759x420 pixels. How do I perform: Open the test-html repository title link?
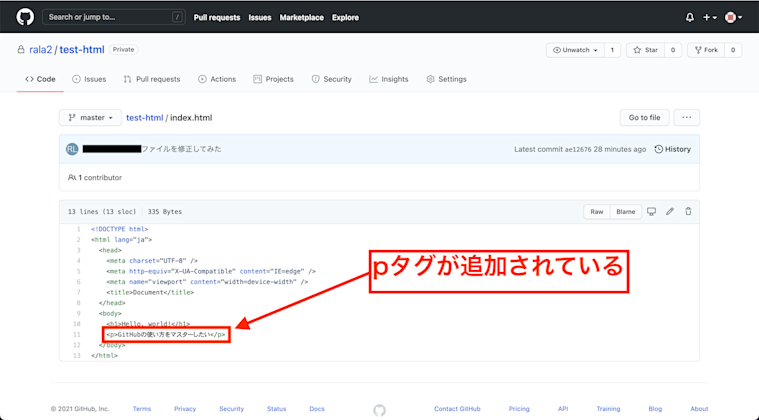pos(82,49)
